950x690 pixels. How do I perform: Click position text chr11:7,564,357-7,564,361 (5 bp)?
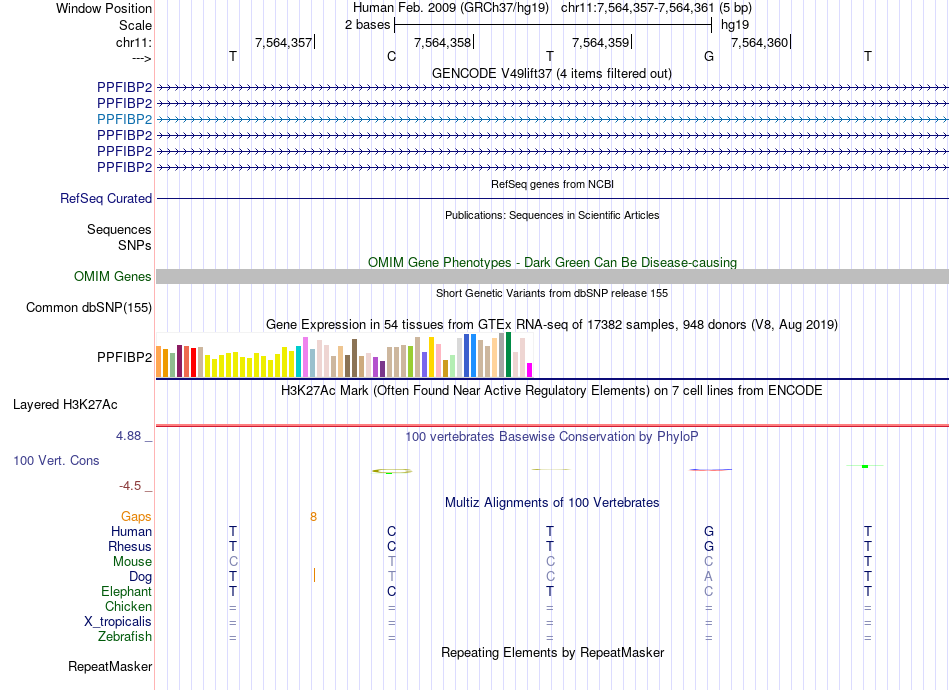coord(656,8)
